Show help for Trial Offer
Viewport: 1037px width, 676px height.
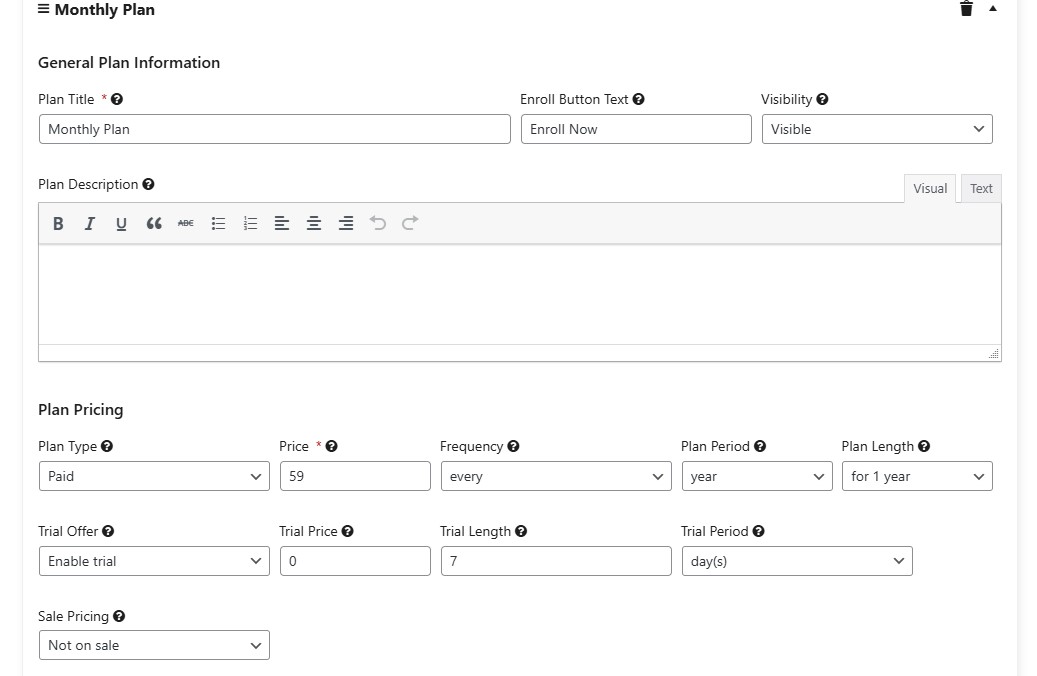coord(108,531)
